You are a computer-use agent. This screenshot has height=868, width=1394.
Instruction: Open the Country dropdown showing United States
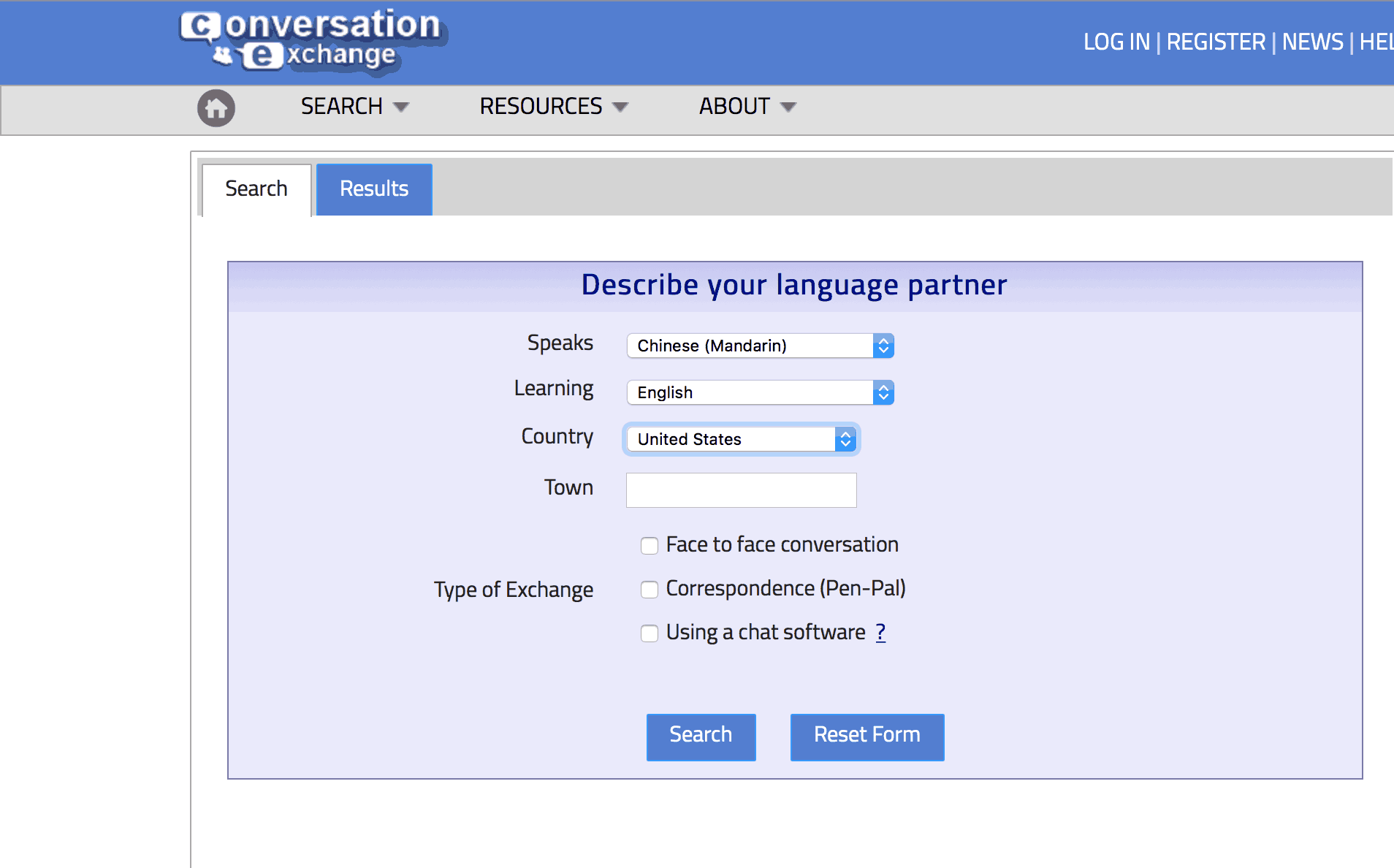point(742,439)
